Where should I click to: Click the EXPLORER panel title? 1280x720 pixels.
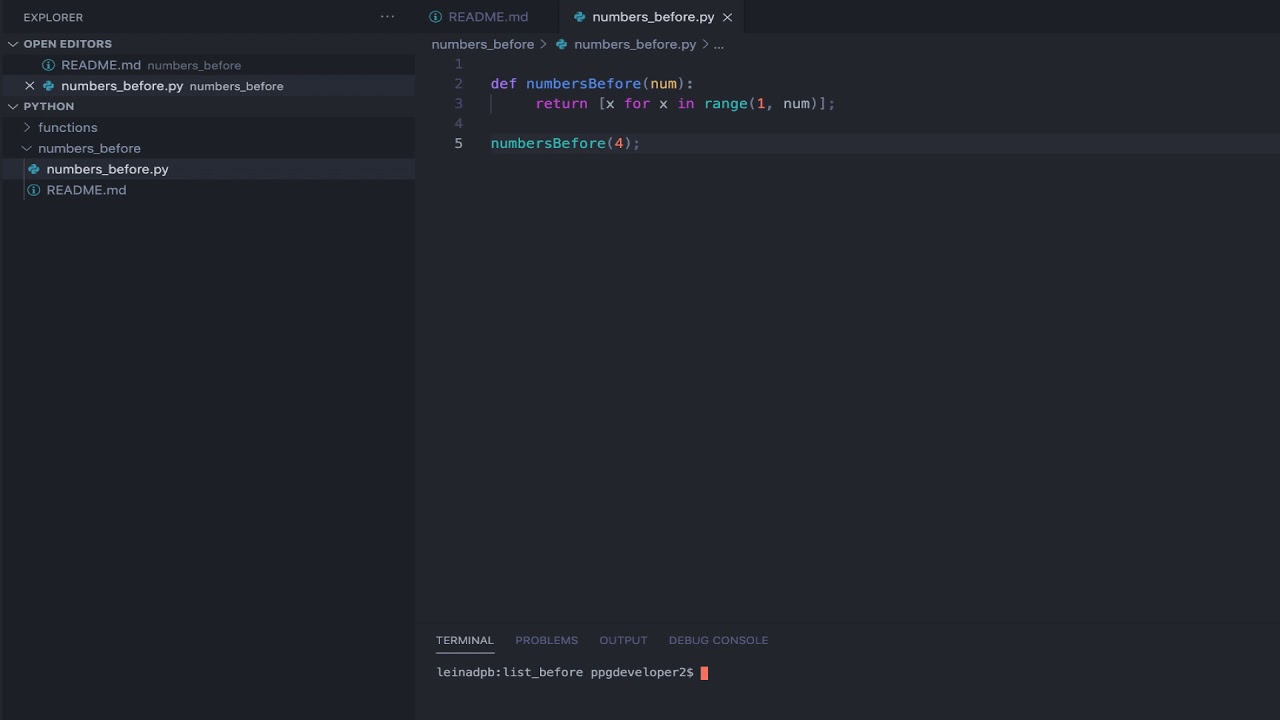(x=53, y=17)
